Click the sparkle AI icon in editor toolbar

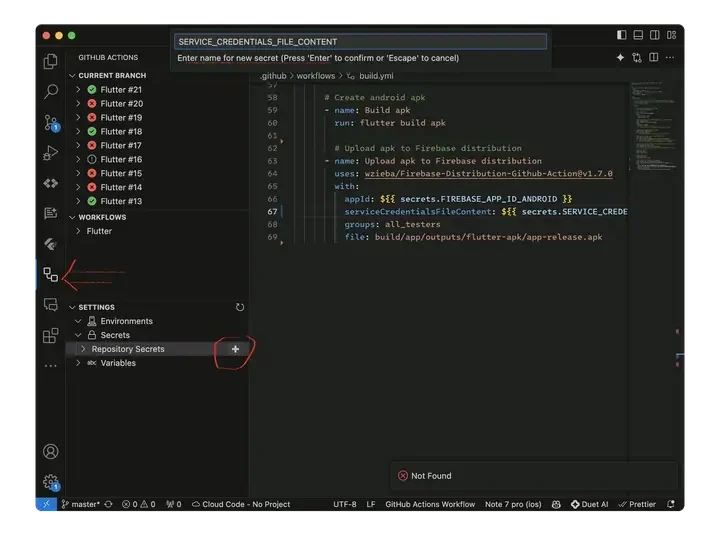pos(620,57)
